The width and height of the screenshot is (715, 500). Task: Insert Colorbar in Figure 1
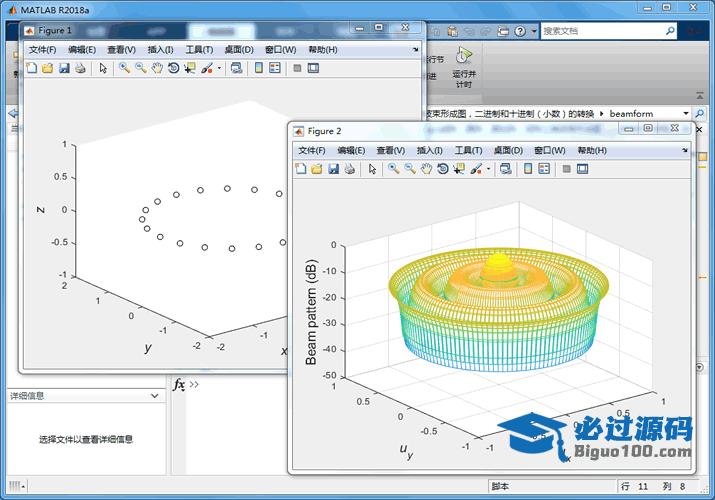pos(259,68)
